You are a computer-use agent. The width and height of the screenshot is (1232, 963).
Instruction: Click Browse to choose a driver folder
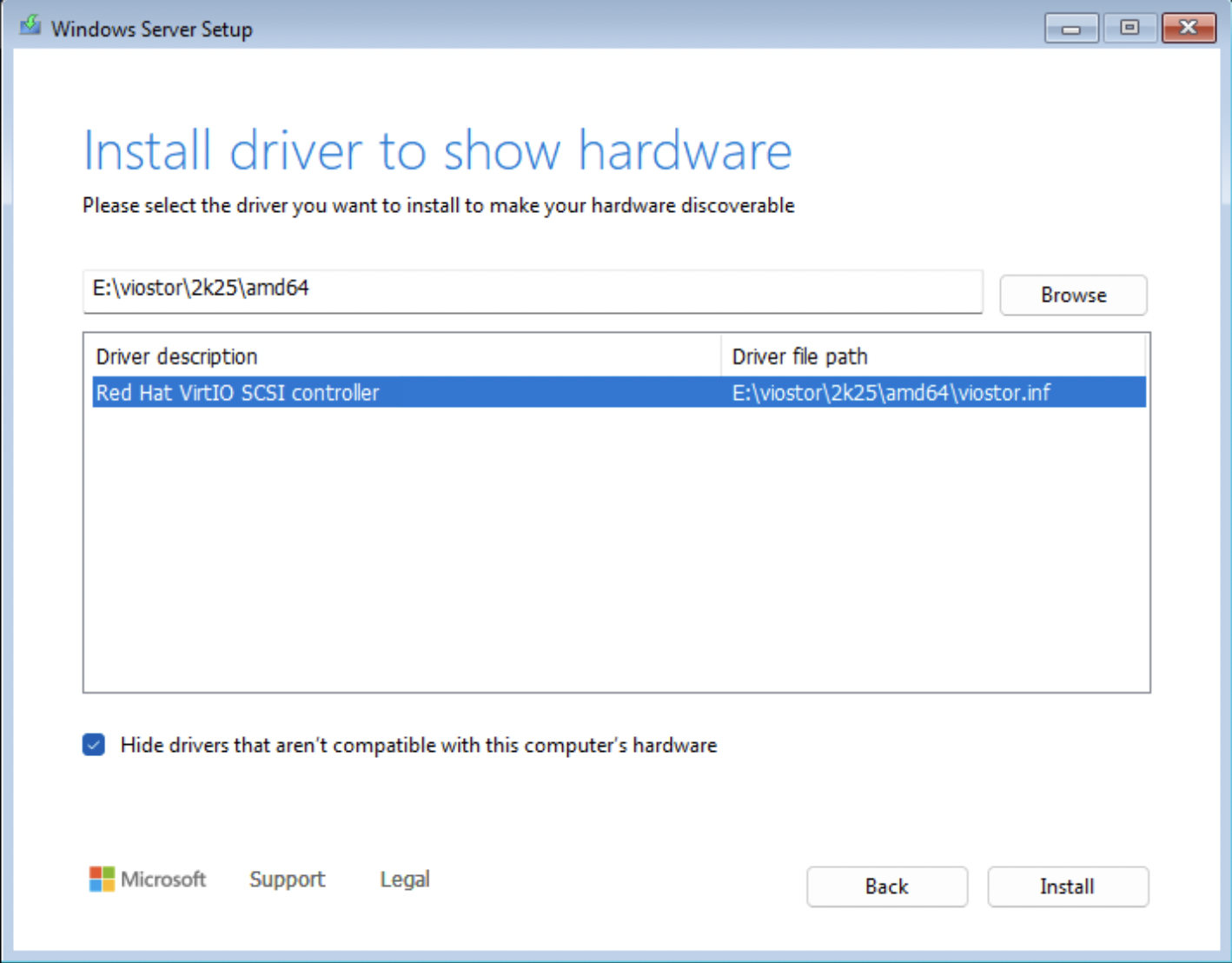(x=1072, y=295)
